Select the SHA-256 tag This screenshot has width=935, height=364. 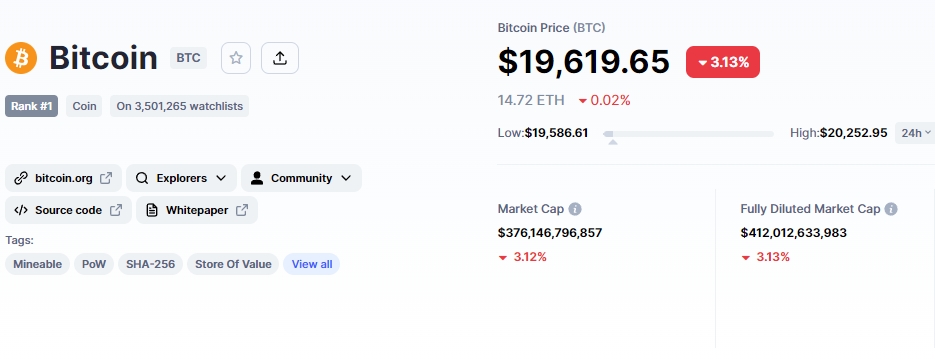tap(150, 264)
